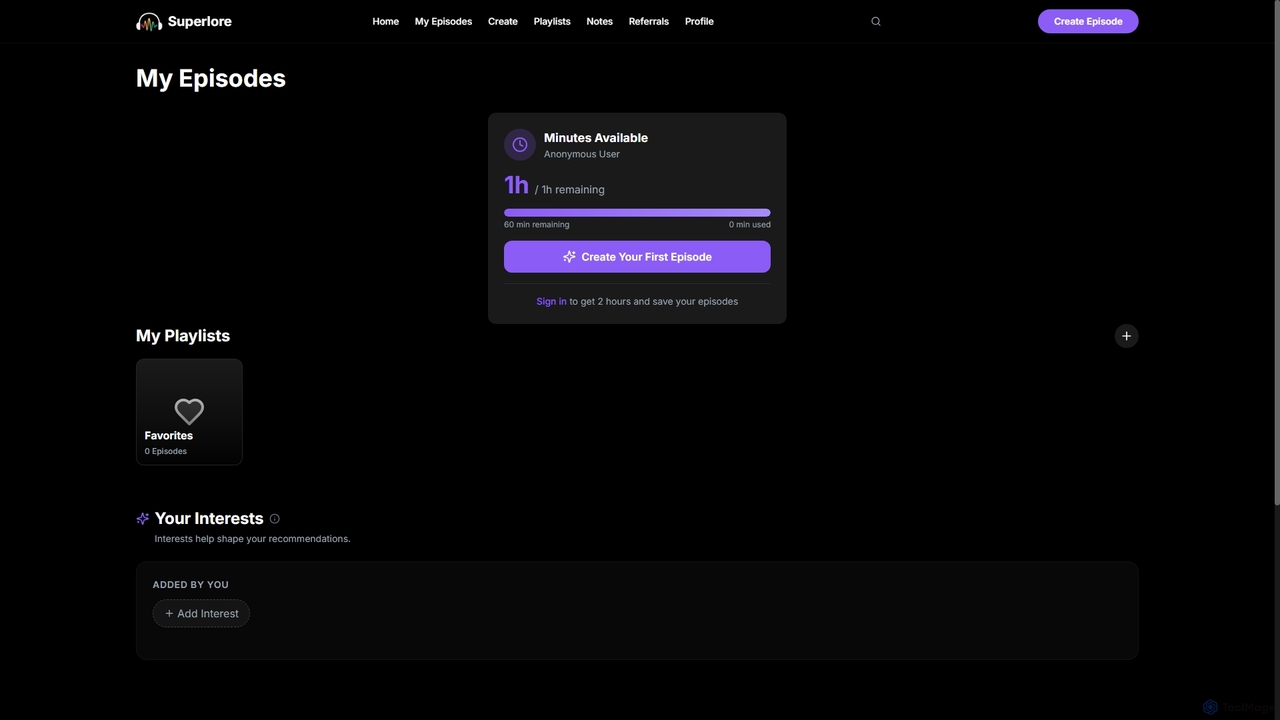Open the My Episodes nav item

click(x=443, y=21)
